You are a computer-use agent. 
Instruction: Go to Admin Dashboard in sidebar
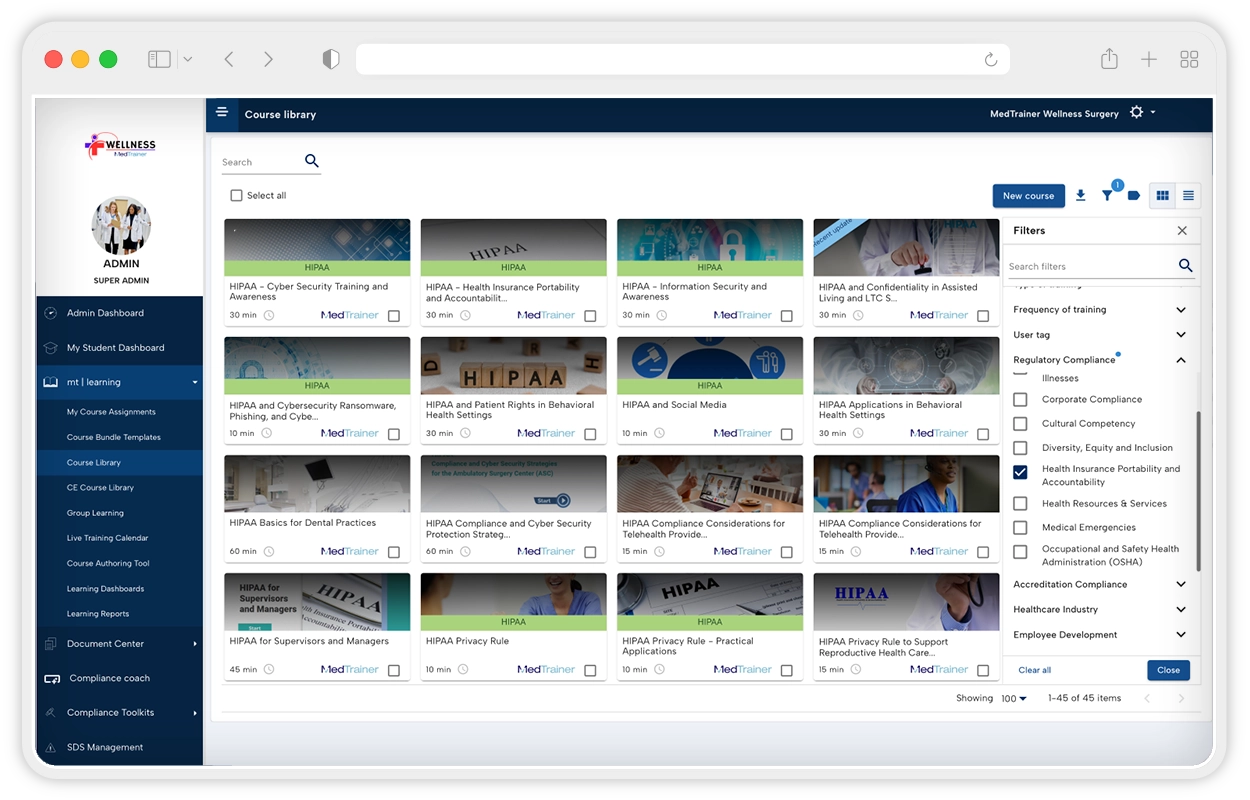coord(105,313)
